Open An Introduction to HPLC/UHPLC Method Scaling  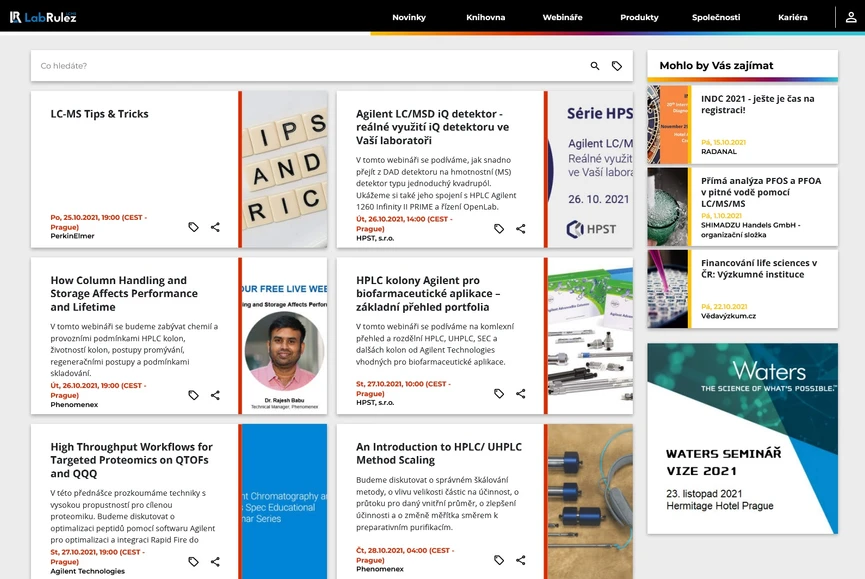click(x=439, y=453)
